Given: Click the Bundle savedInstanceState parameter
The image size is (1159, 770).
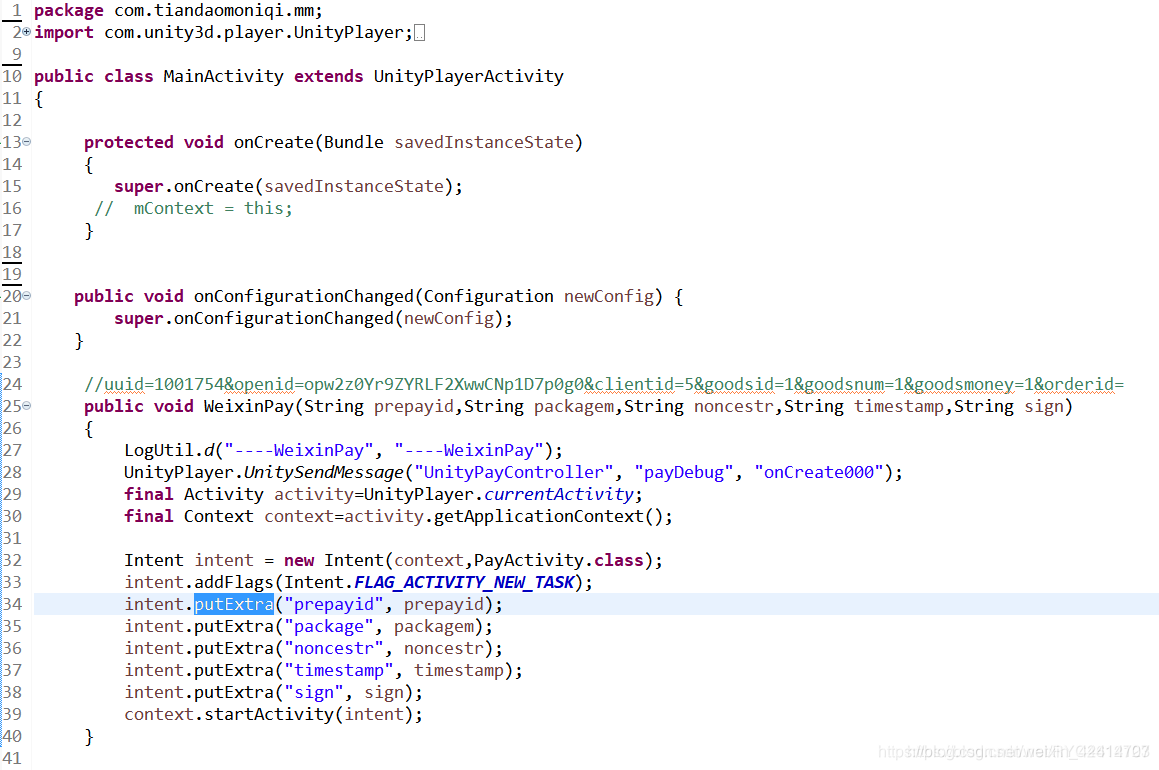Looking at the screenshot, I should pos(449,142).
